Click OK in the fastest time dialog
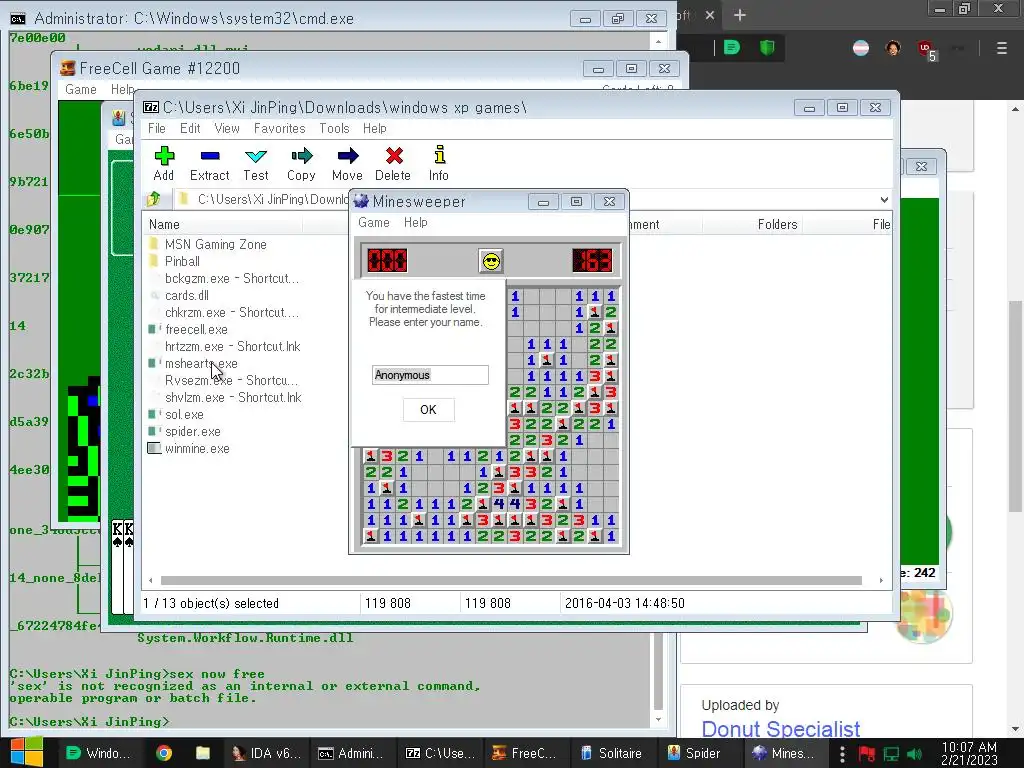The image size is (1024, 768). [428, 409]
